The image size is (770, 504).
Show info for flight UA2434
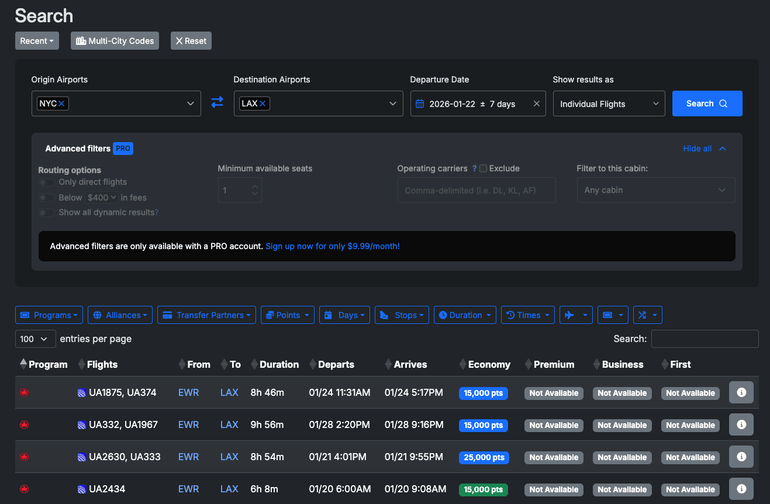pos(741,489)
